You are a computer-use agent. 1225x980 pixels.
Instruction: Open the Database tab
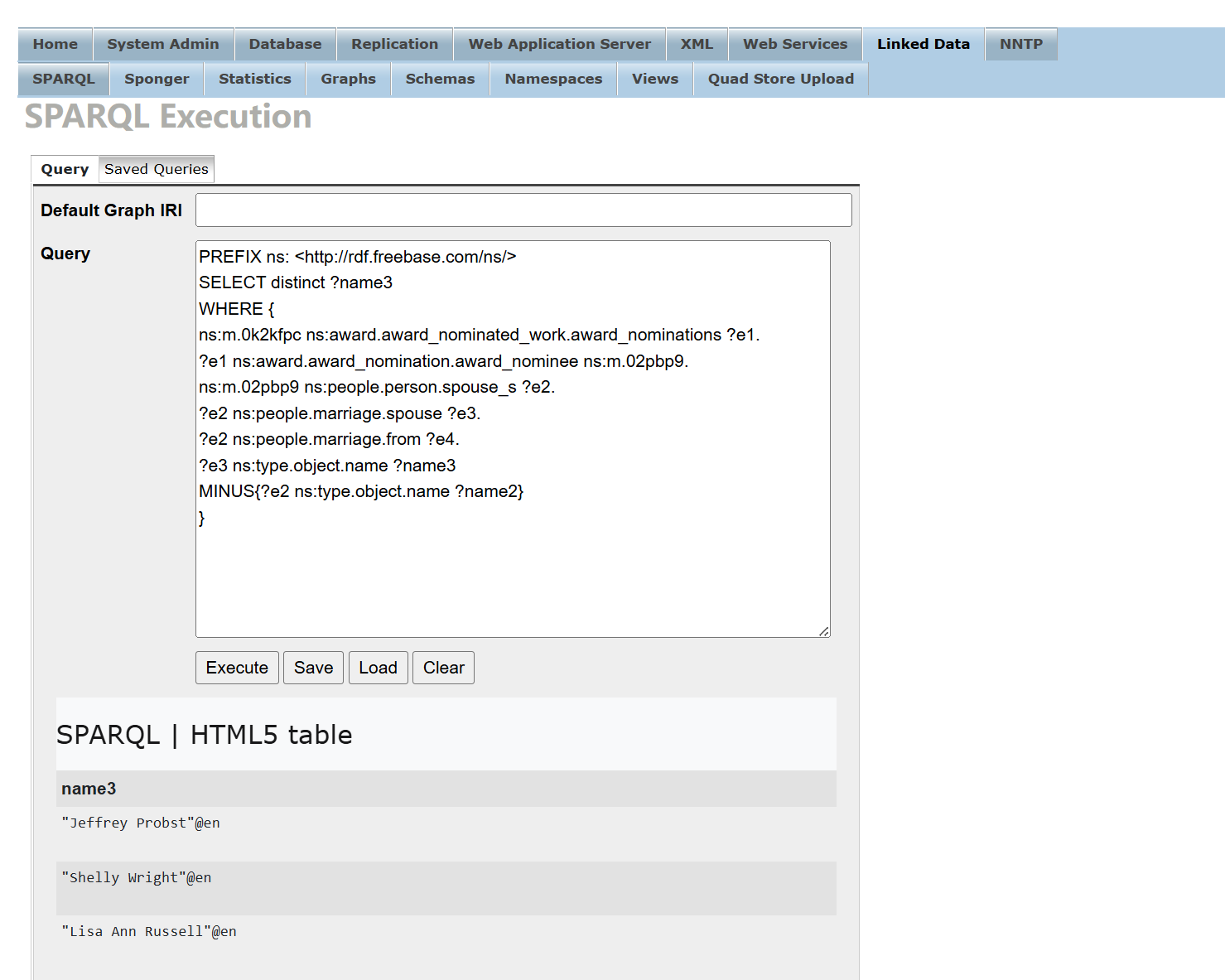click(285, 44)
